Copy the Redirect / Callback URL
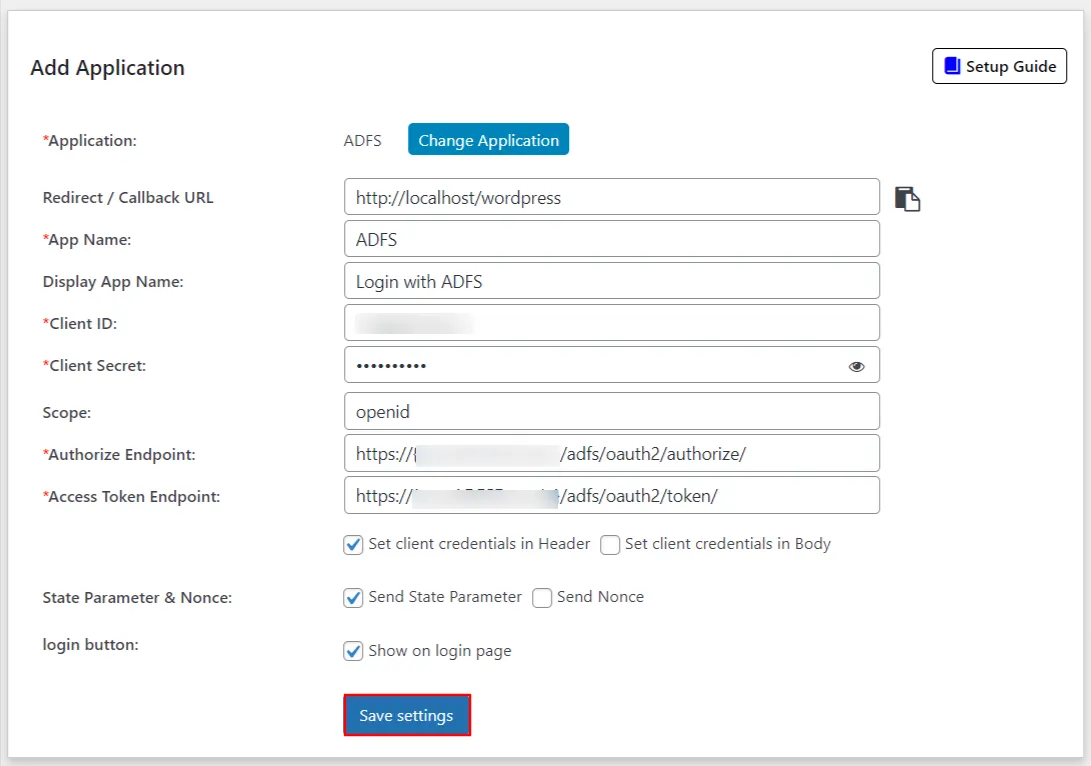This screenshot has height=766, width=1091. [908, 198]
